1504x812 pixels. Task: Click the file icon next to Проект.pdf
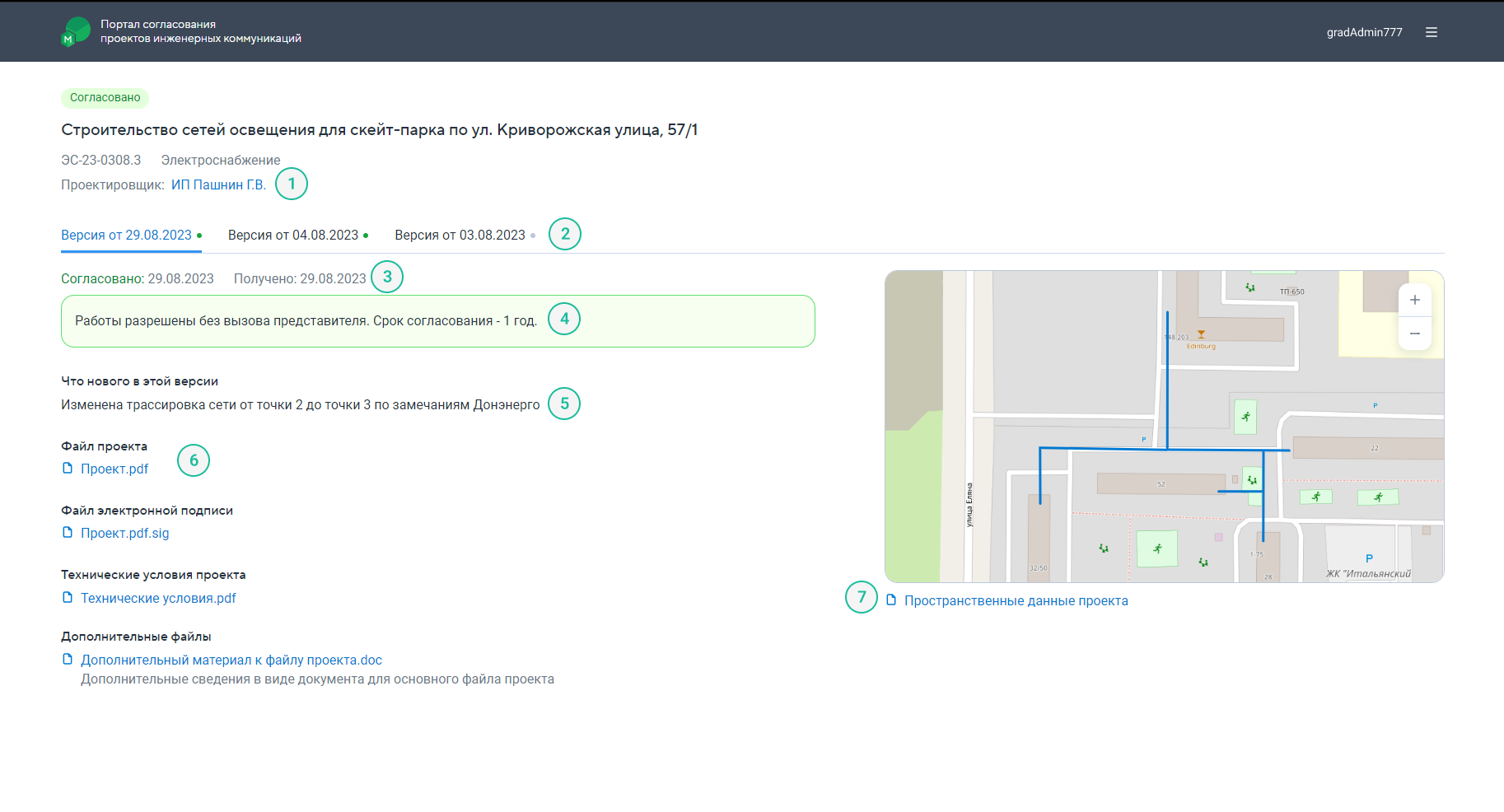tap(68, 468)
